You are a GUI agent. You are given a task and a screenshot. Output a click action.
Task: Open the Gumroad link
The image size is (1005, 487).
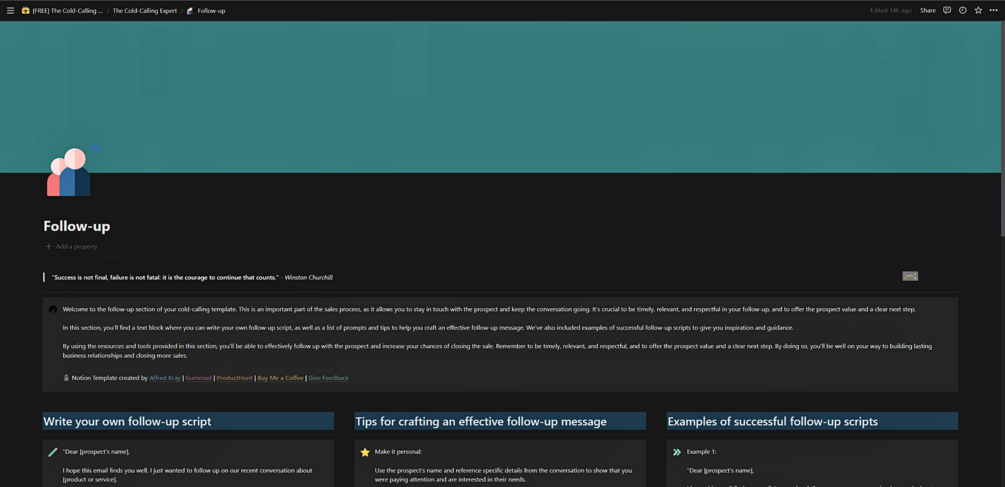tap(199, 378)
